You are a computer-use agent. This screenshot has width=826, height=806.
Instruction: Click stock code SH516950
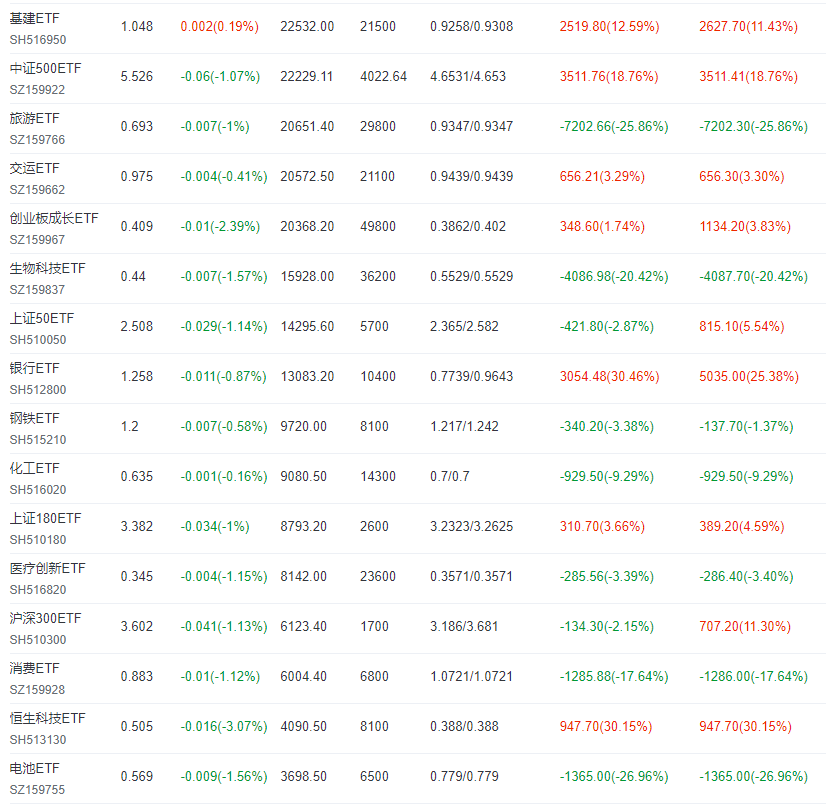coord(38,40)
